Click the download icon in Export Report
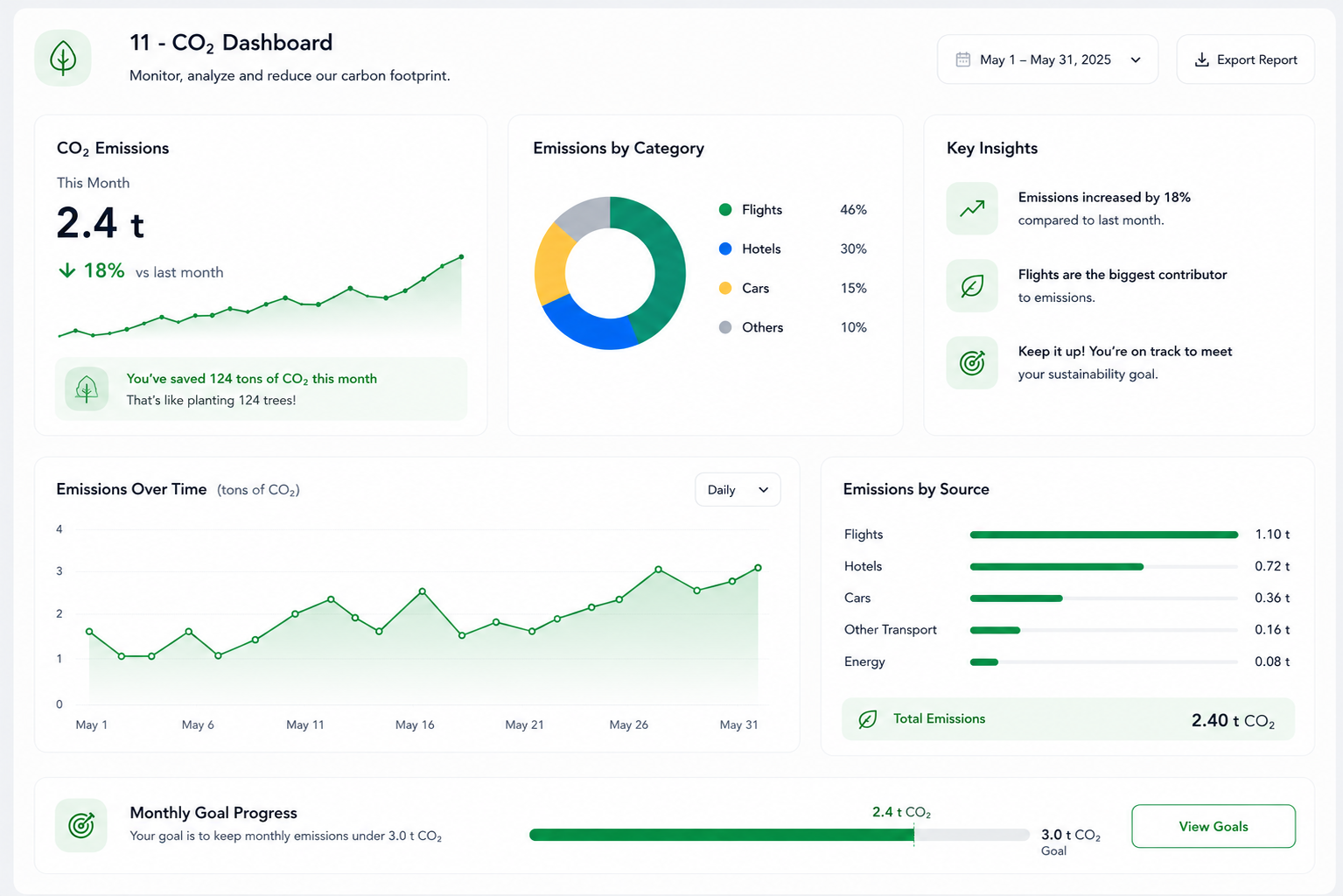The height and width of the screenshot is (896, 1343). pos(1202,59)
